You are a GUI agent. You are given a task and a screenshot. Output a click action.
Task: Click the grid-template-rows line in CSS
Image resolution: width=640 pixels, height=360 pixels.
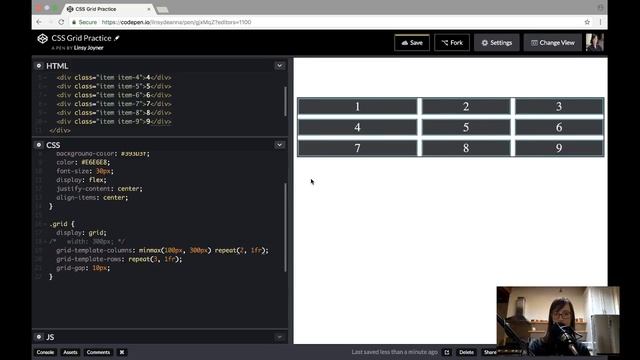(x=119, y=259)
